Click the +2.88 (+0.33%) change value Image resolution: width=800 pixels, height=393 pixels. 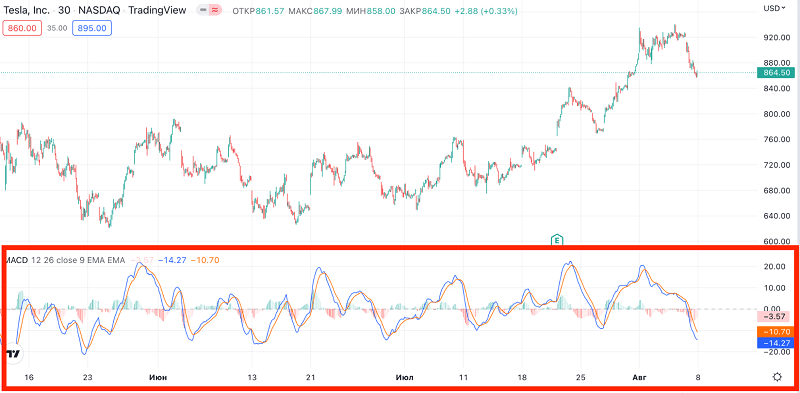tap(485, 11)
